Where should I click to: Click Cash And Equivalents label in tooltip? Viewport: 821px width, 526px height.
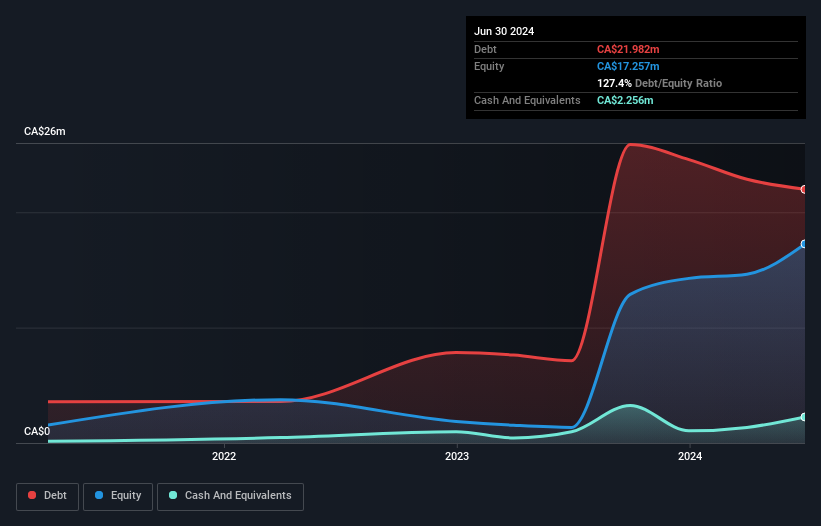[x=527, y=100]
